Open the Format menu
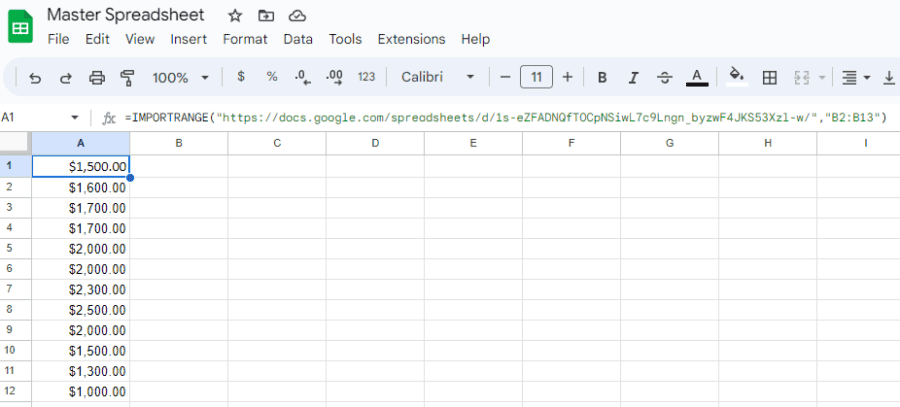900x407 pixels. (245, 39)
